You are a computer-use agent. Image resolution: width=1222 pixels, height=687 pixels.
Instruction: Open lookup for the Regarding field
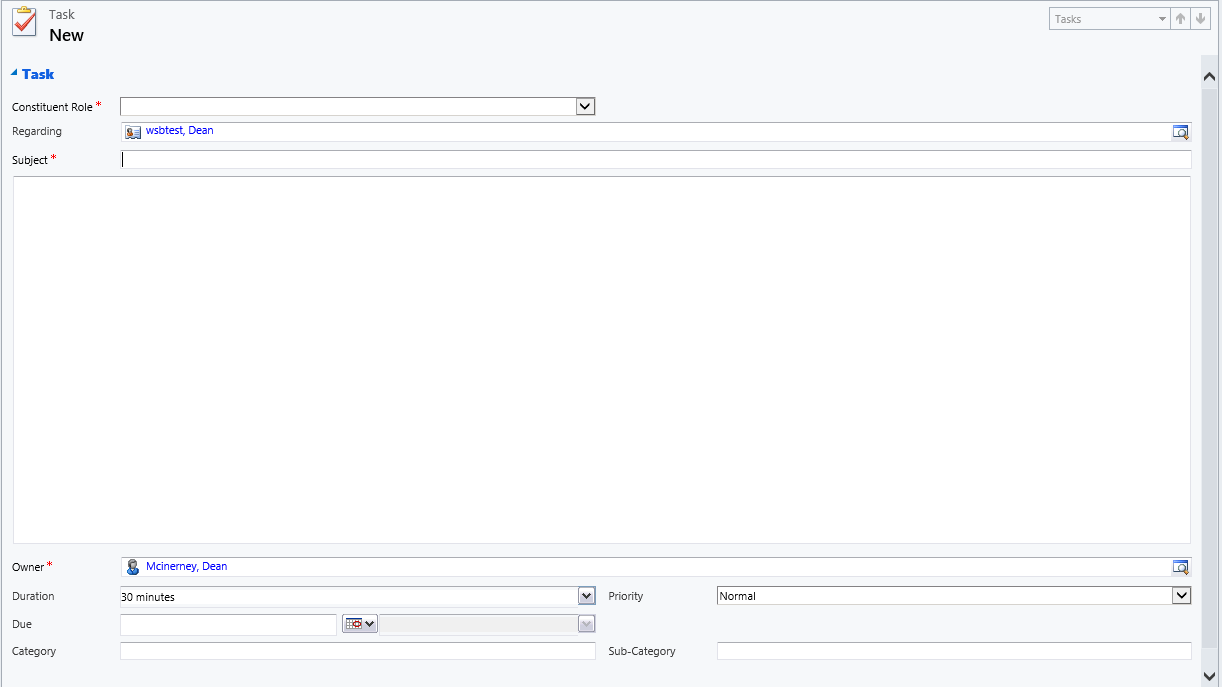(1181, 132)
